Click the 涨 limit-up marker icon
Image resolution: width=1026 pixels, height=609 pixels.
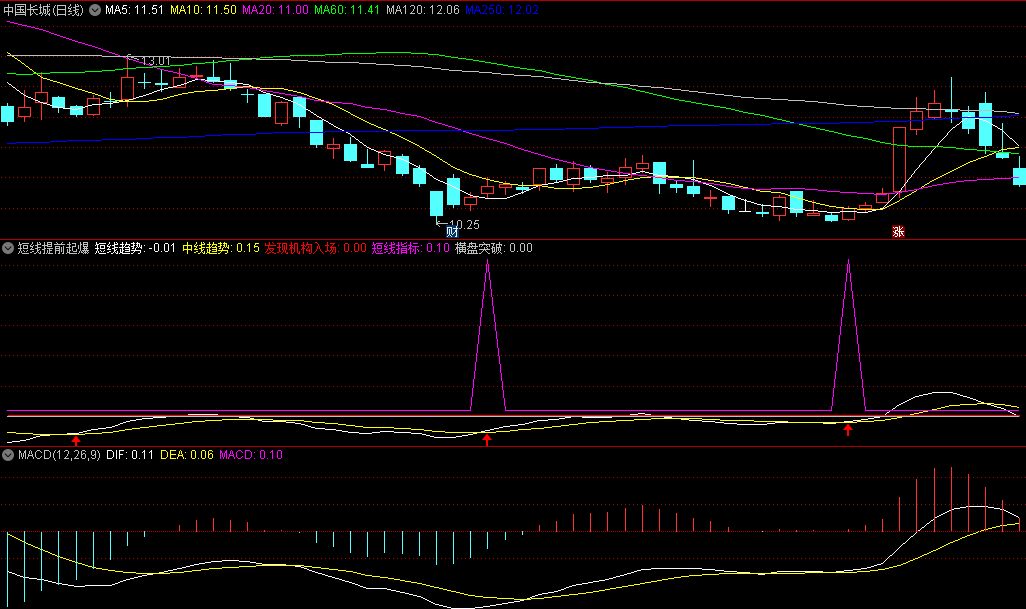pos(898,232)
